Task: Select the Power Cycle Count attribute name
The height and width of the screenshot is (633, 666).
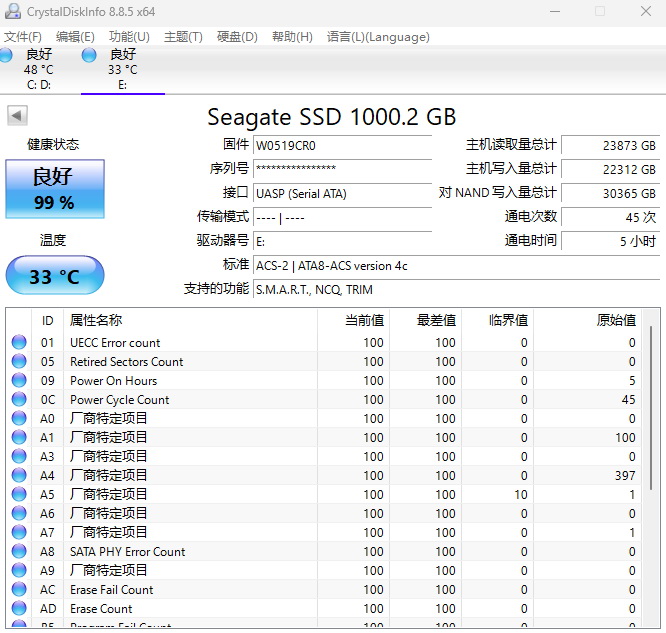Action: [x=119, y=399]
